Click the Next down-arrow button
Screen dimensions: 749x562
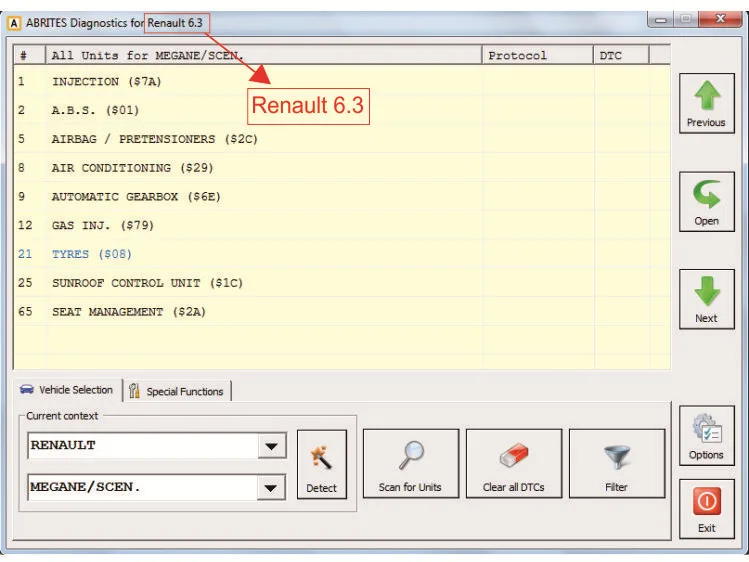(x=706, y=299)
